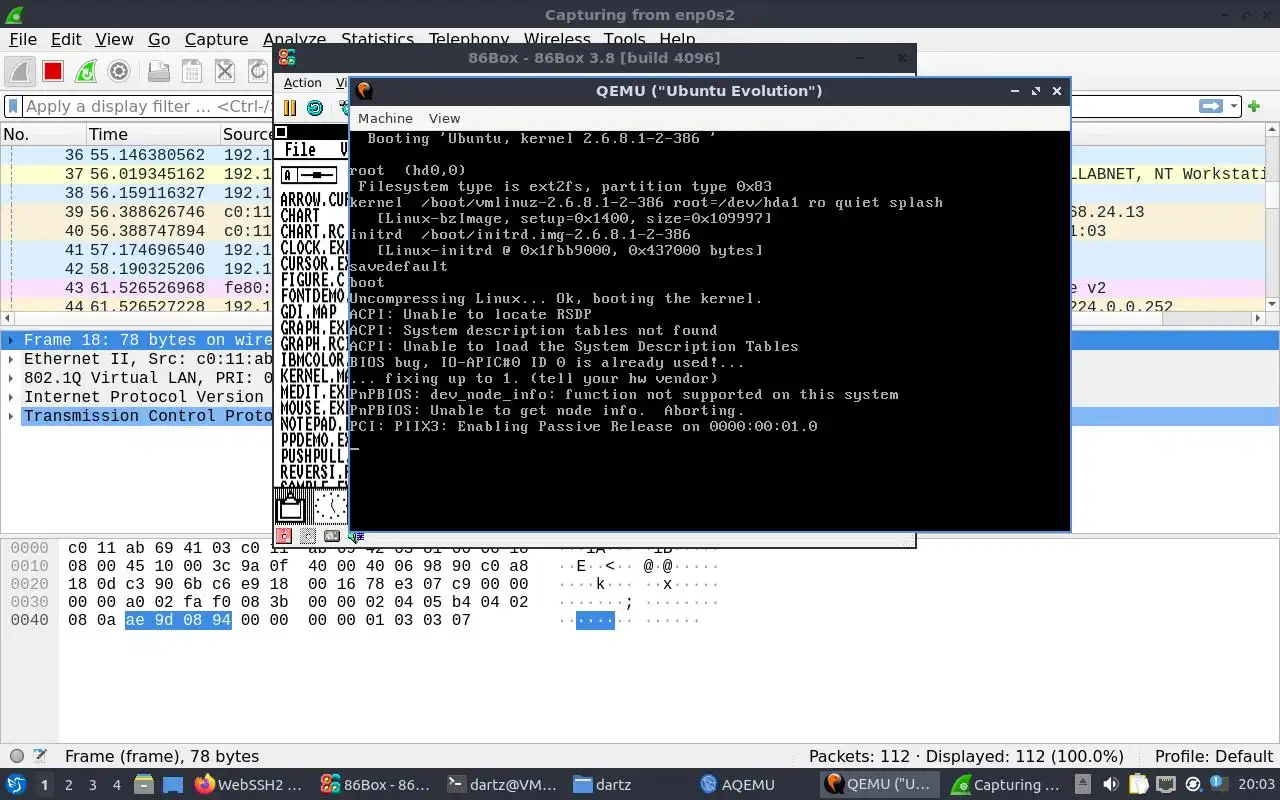
Task: Start capture with Wireshark shark fin icon
Action: [19, 71]
